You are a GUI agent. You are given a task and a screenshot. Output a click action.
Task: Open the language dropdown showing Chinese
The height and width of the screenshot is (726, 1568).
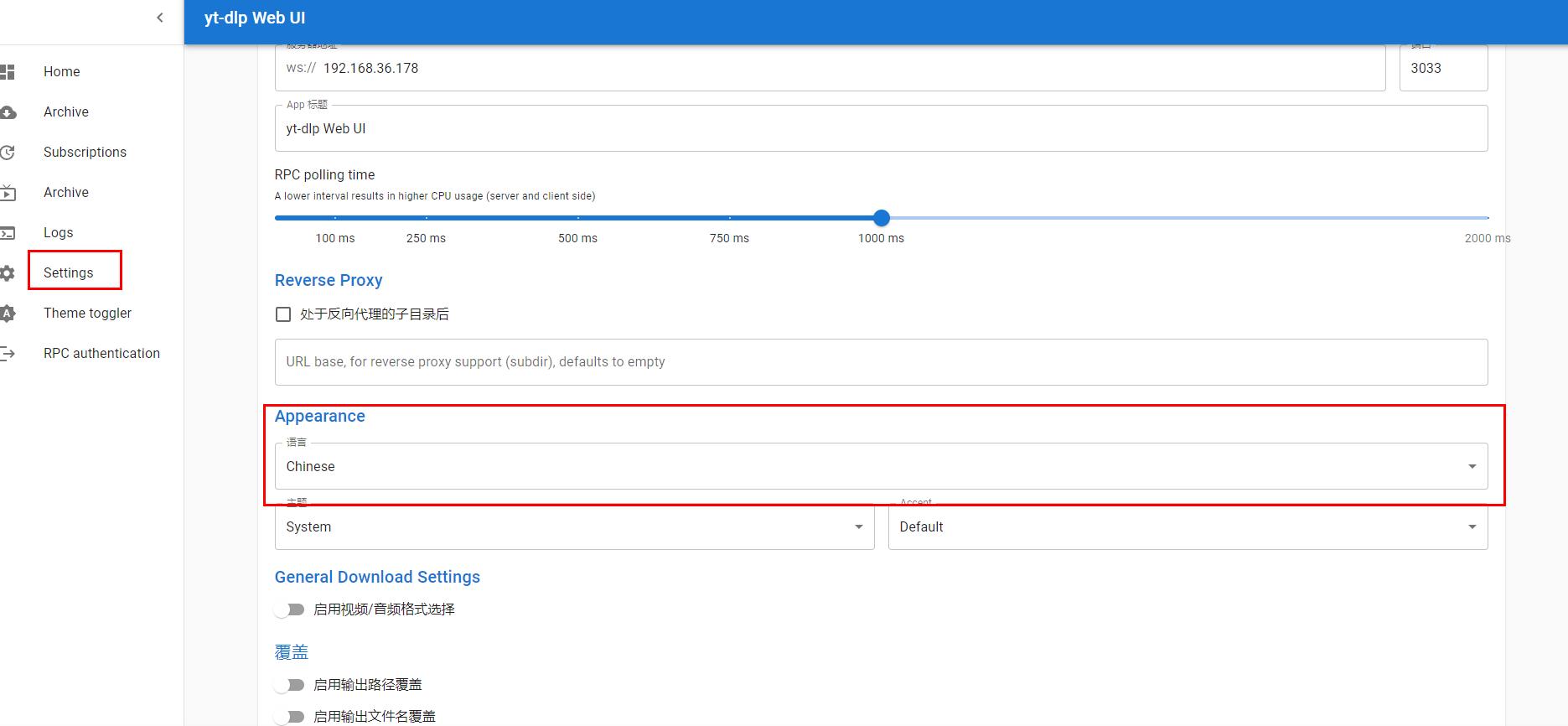click(x=881, y=466)
